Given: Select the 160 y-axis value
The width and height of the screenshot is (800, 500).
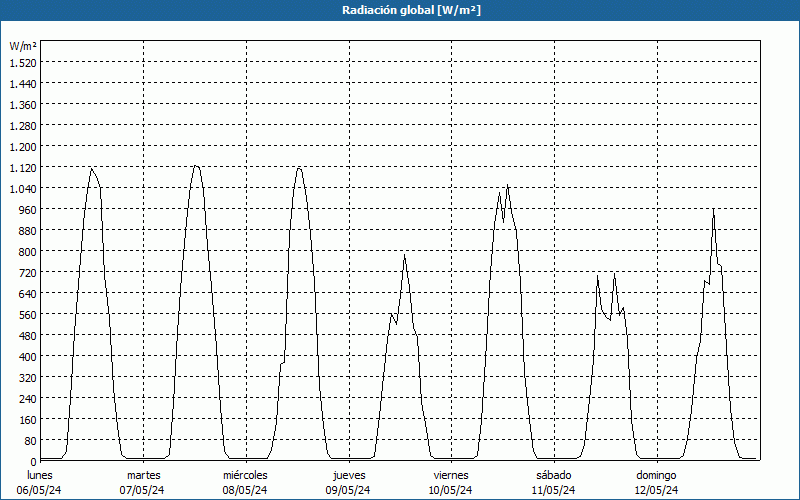Looking at the screenshot, I should tap(28, 419).
